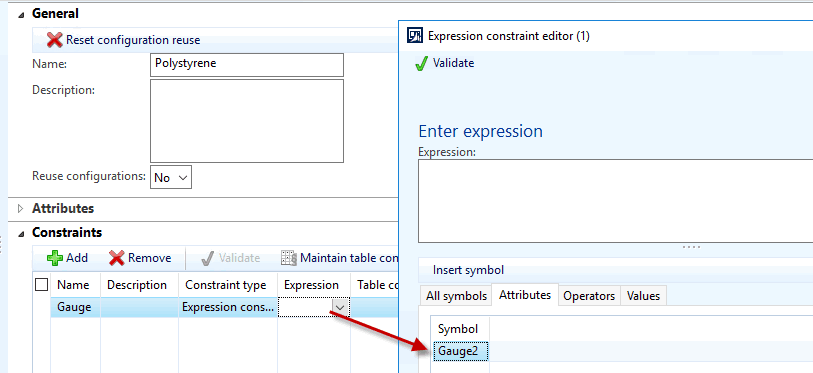Expand the Attributes section
Image resolution: width=813 pixels, height=373 pixels.
tap(21, 209)
